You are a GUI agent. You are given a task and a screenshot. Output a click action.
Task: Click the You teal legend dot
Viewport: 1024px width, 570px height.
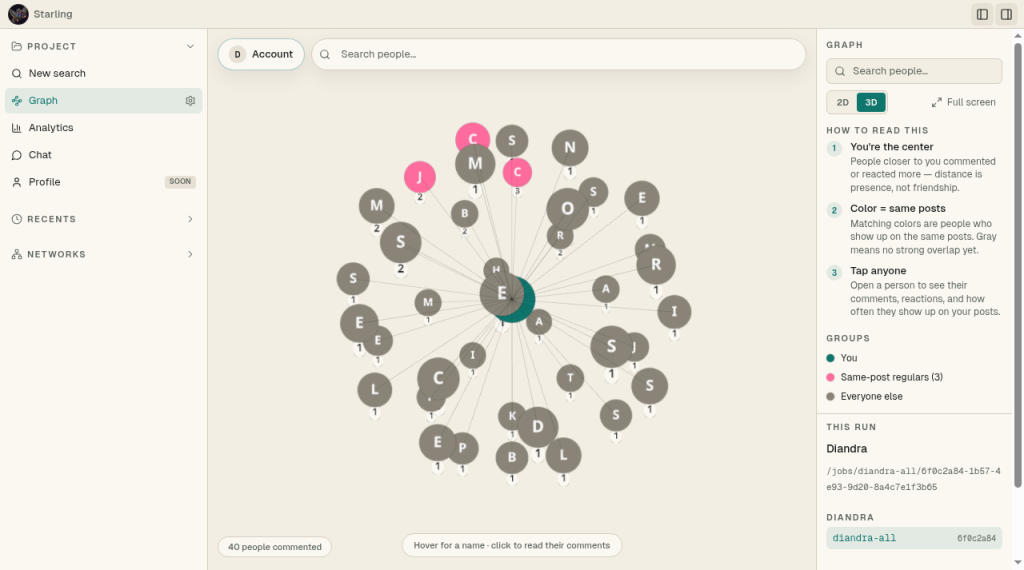(830, 358)
